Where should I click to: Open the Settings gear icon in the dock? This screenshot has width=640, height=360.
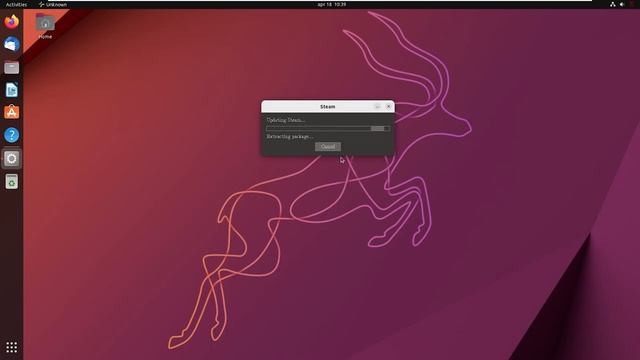pyautogui.click(x=11, y=158)
